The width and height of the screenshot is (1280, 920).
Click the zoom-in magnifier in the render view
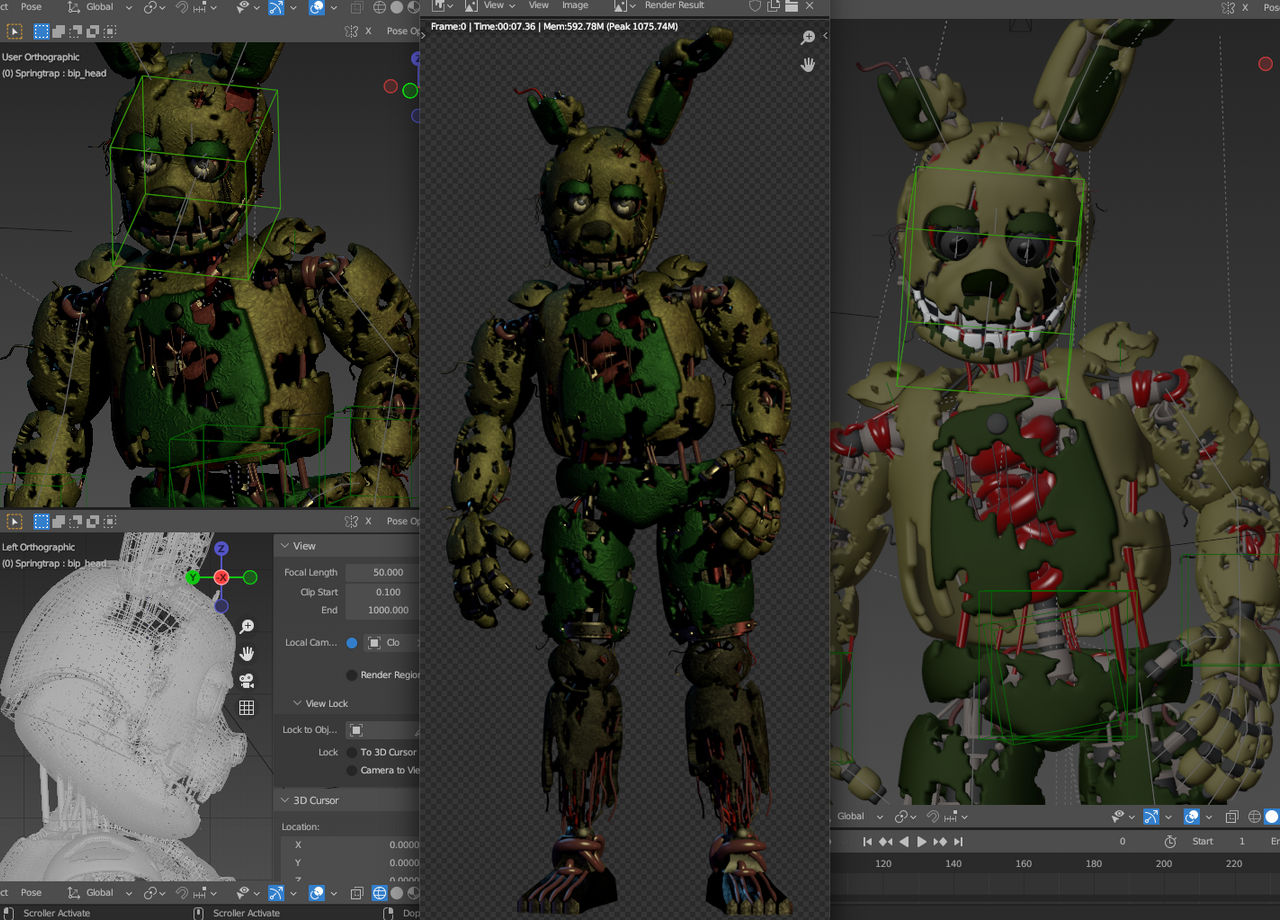pos(808,37)
